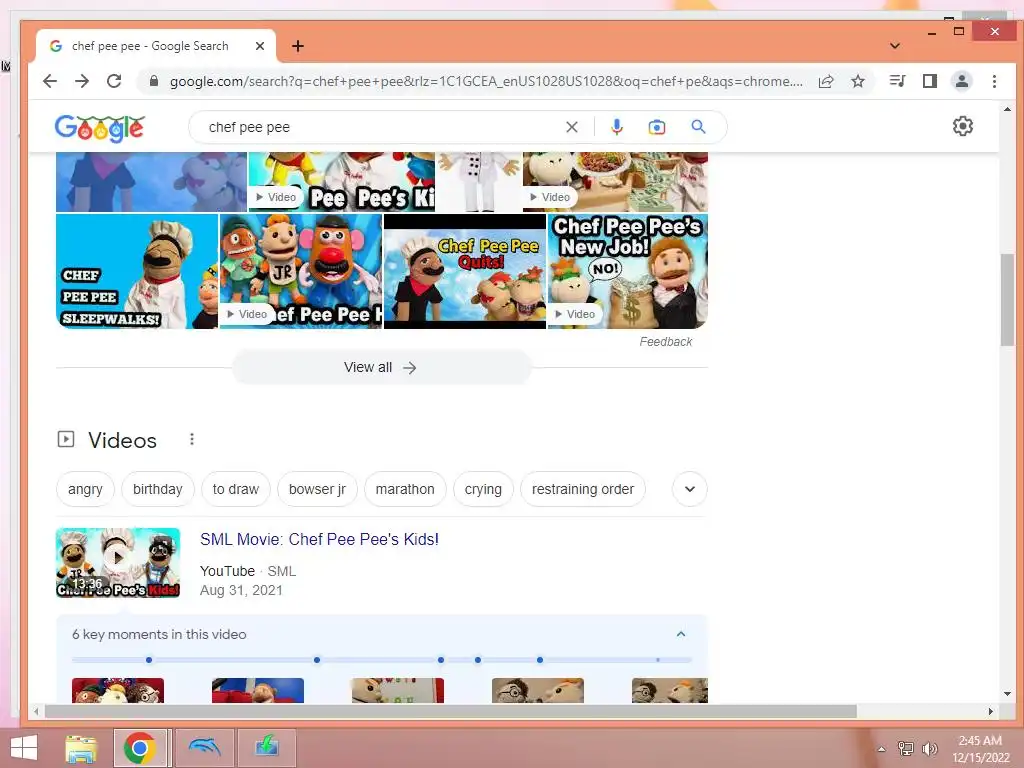Search by image camera icon
This screenshot has width=1024, height=768.
(x=656, y=127)
